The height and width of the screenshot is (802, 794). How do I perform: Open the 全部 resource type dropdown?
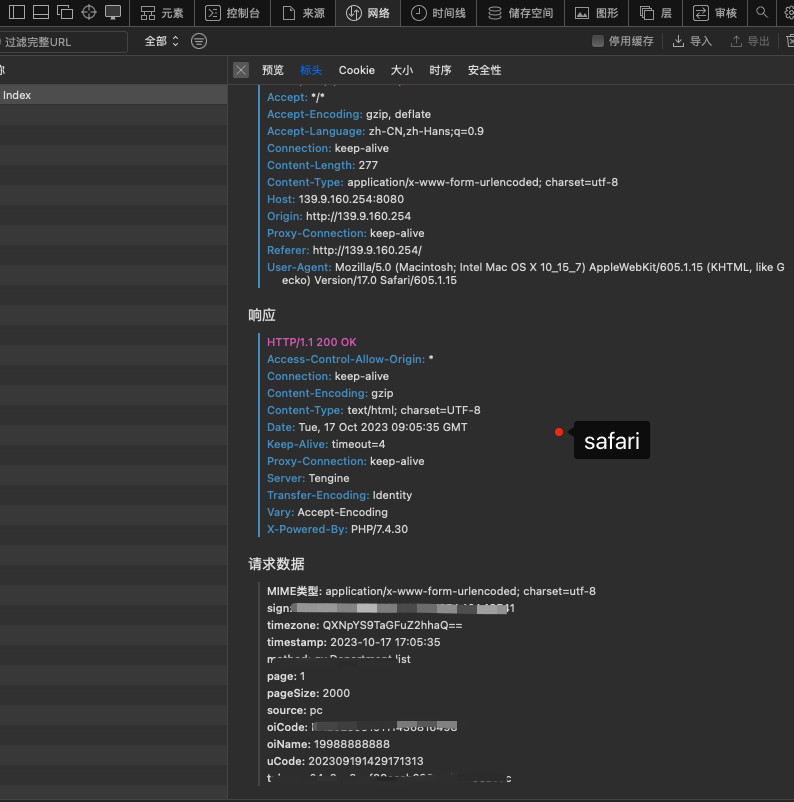pos(162,41)
